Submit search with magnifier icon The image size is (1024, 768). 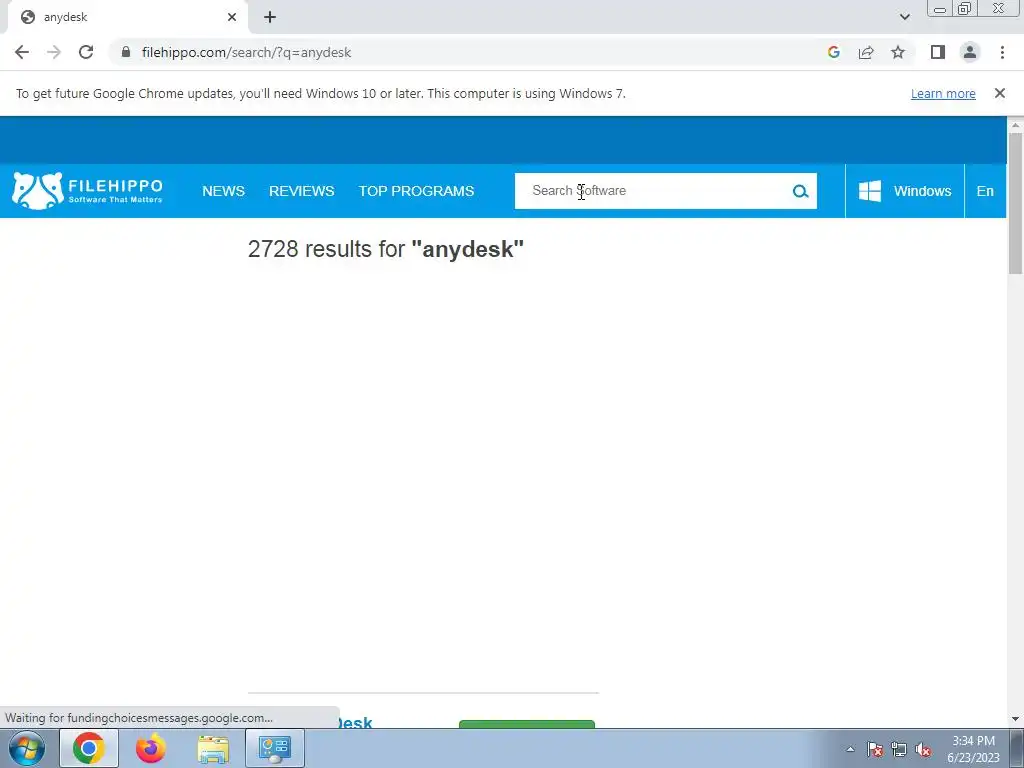801,191
